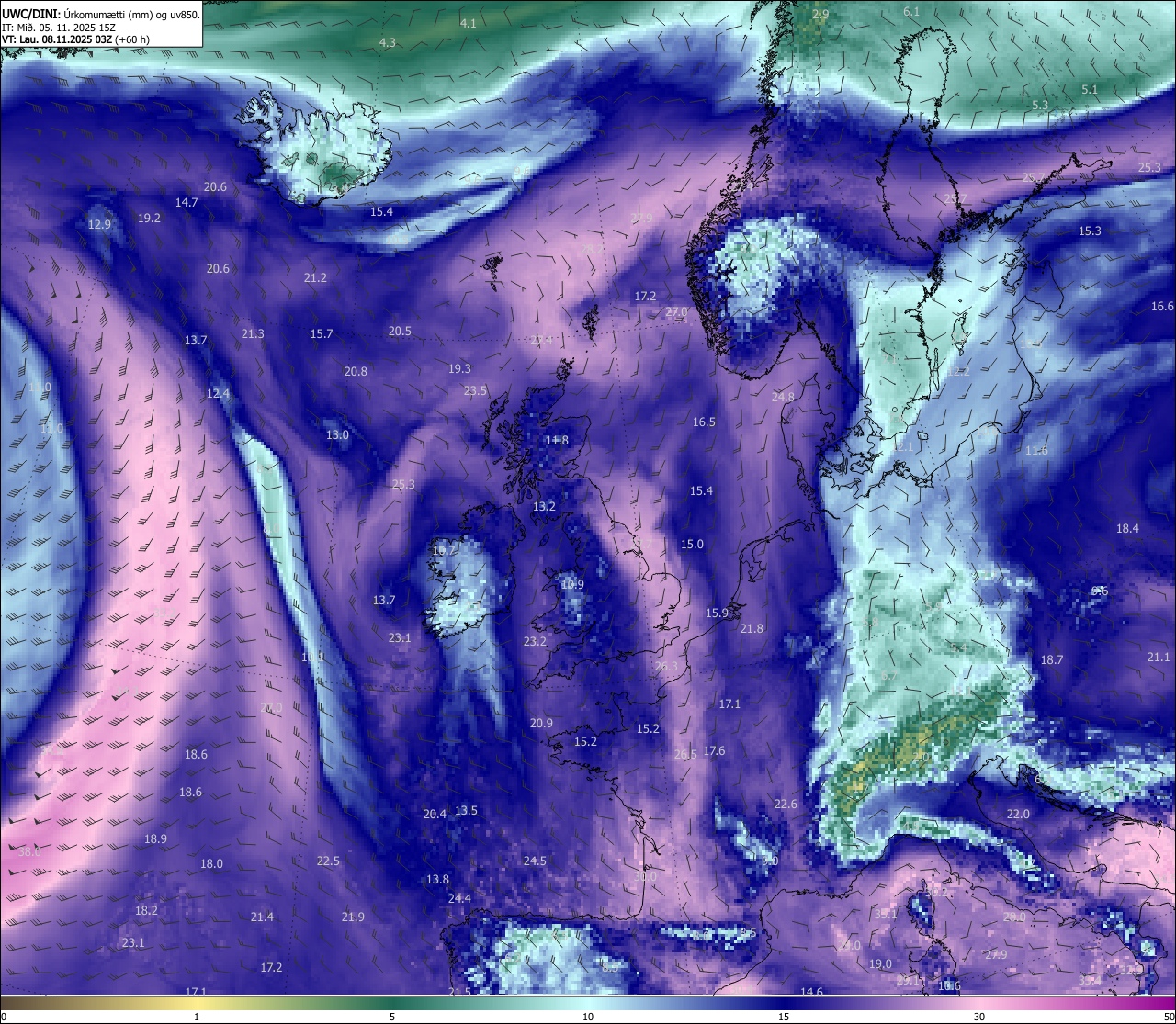This screenshot has height=1024, width=1176.
Task: Click the map value 18.7
Action: click(x=1052, y=660)
